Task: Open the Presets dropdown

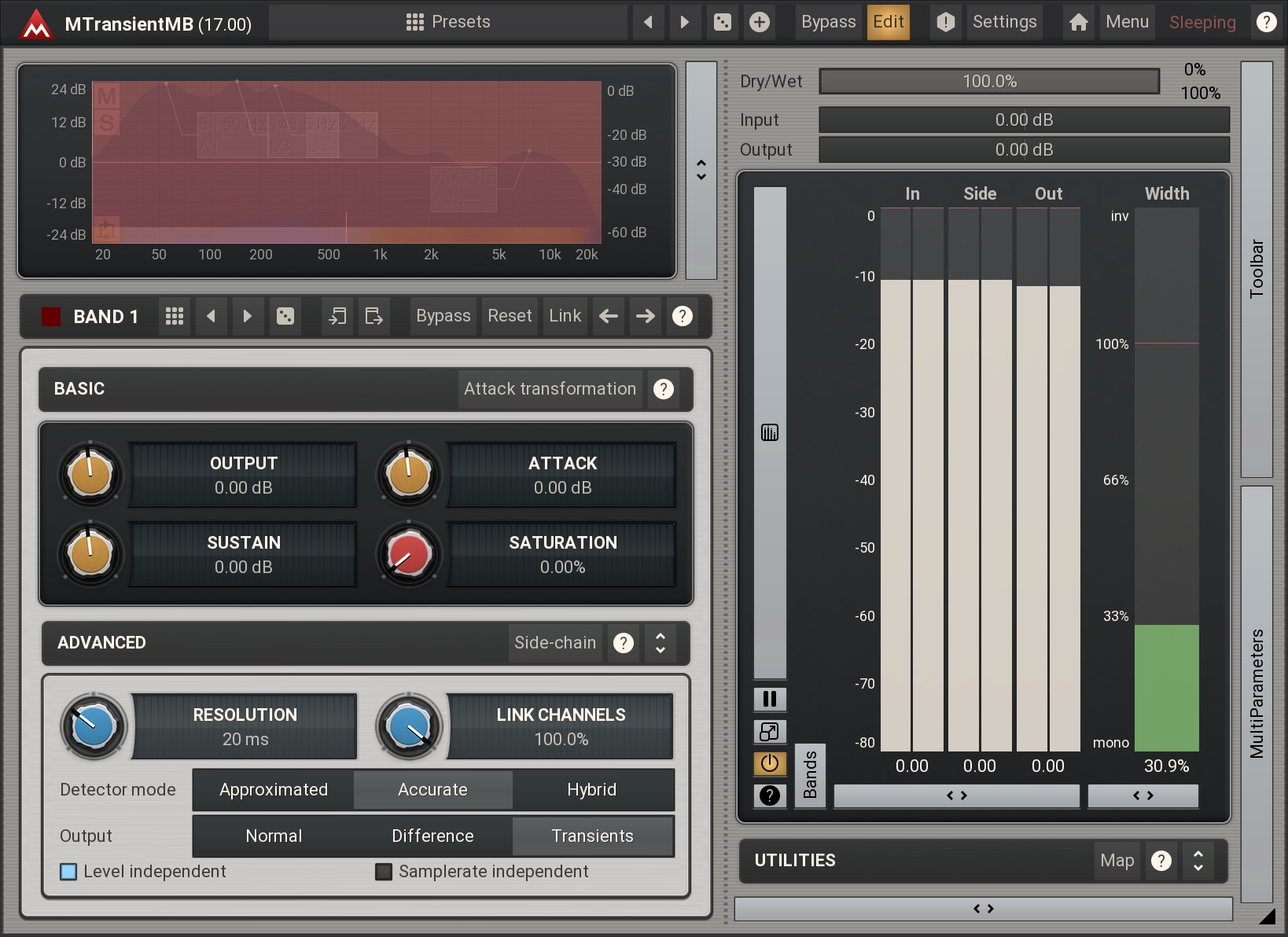Action: click(448, 22)
